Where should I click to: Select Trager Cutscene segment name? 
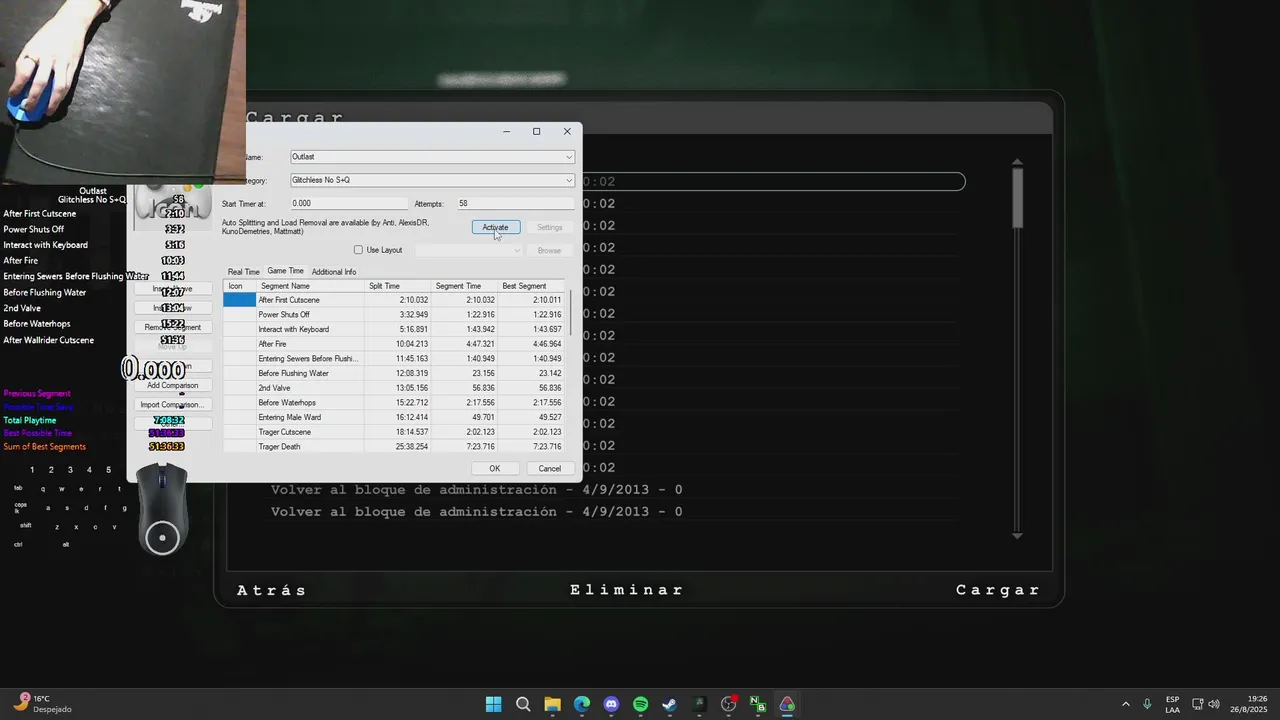310,432
